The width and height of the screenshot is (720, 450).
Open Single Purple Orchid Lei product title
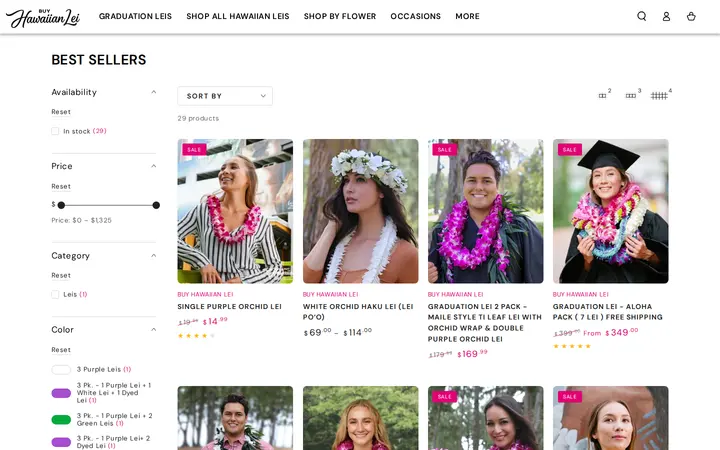(x=230, y=307)
